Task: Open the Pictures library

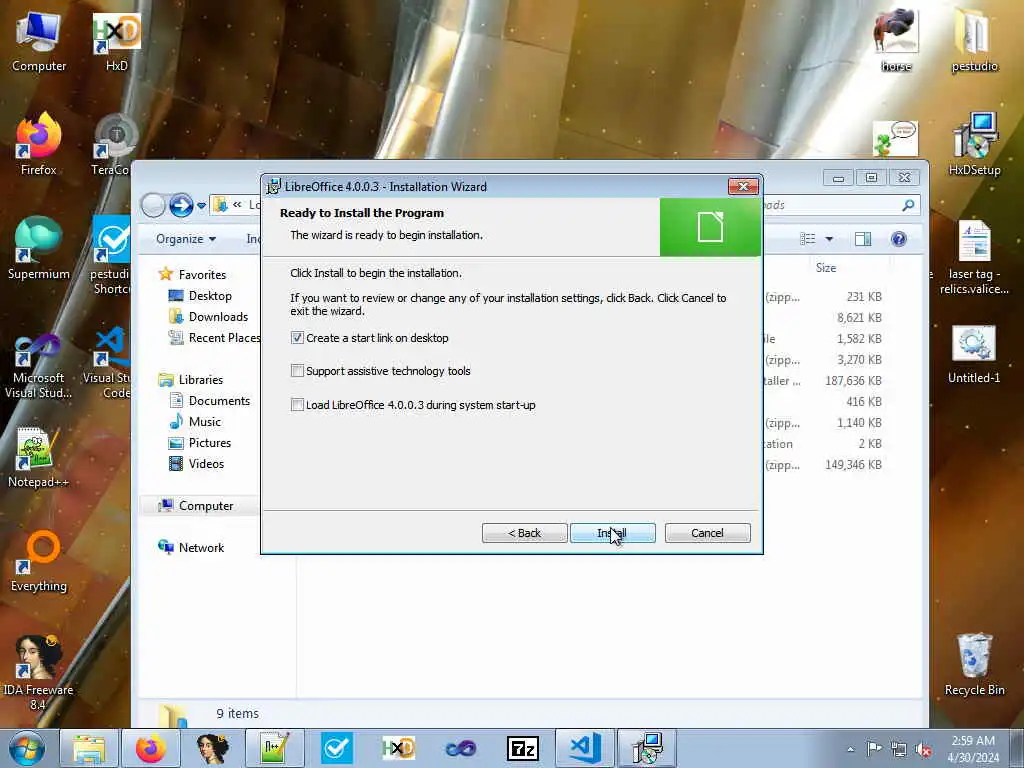Action: (x=210, y=442)
